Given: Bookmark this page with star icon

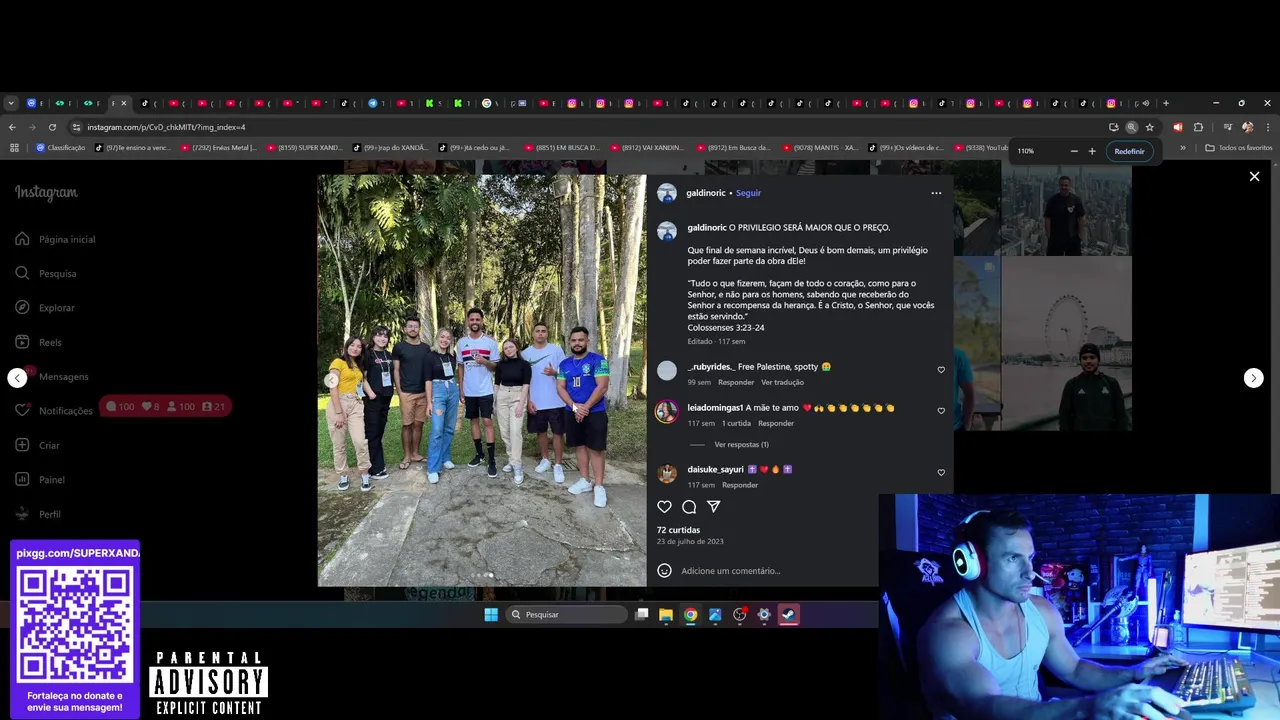Looking at the screenshot, I should [1150, 127].
